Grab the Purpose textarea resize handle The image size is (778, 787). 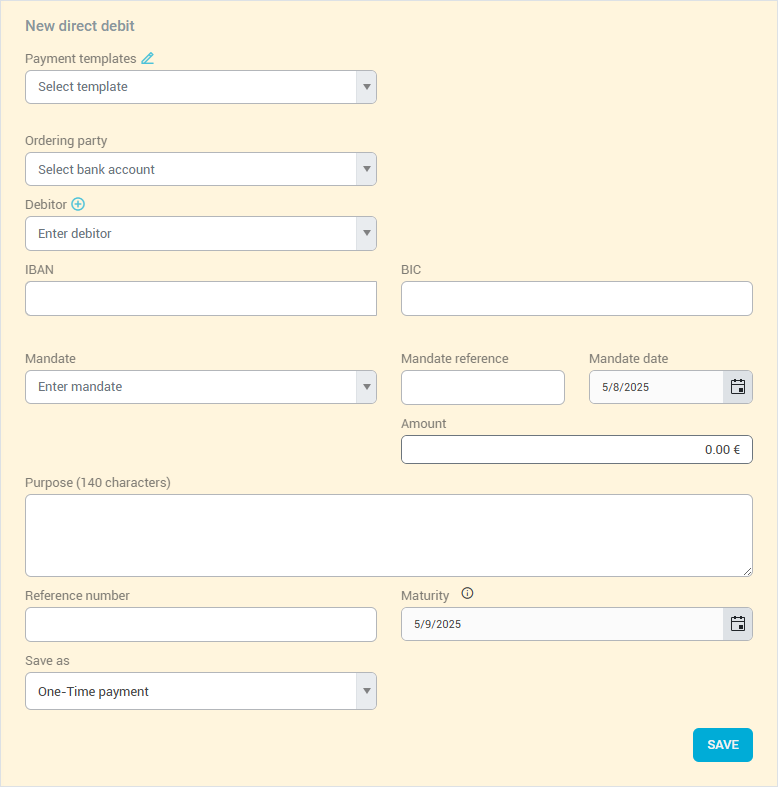pyautogui.click(x=747, y=571)
